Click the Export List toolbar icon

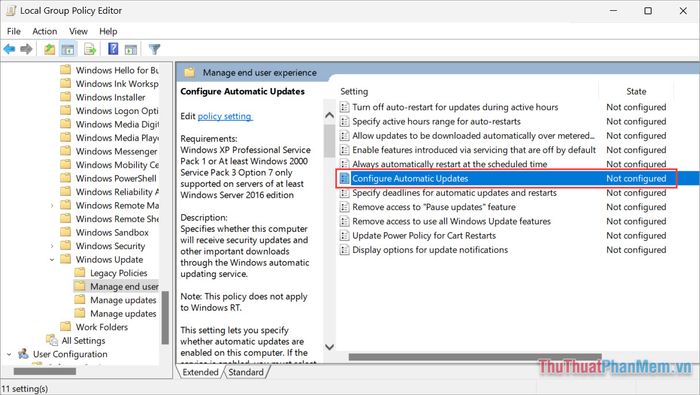click(x=90, y=49)
